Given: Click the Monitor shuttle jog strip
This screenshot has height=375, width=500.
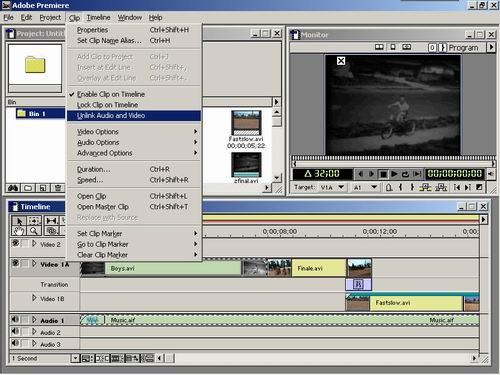Looking at the screenshot, I should pyautogui.click(x=394, y=158).
